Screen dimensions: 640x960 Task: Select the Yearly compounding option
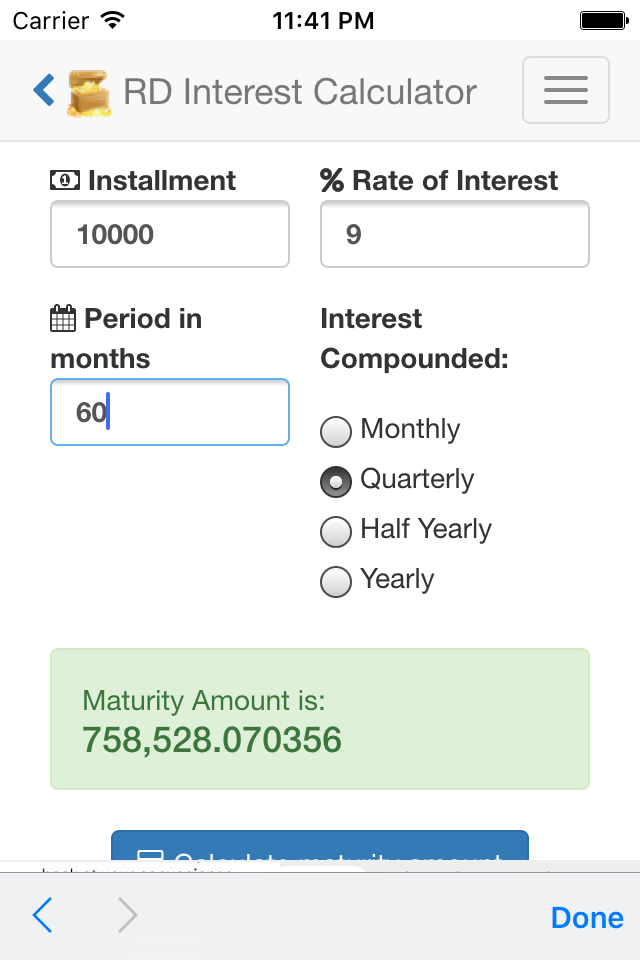click(x=336, y=582)
